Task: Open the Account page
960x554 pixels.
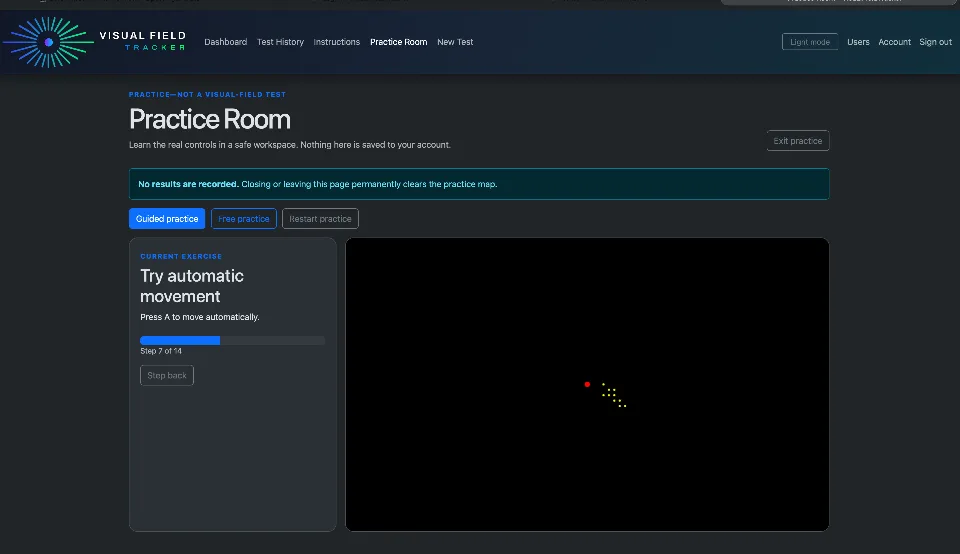Action: (x=894, y=42)
